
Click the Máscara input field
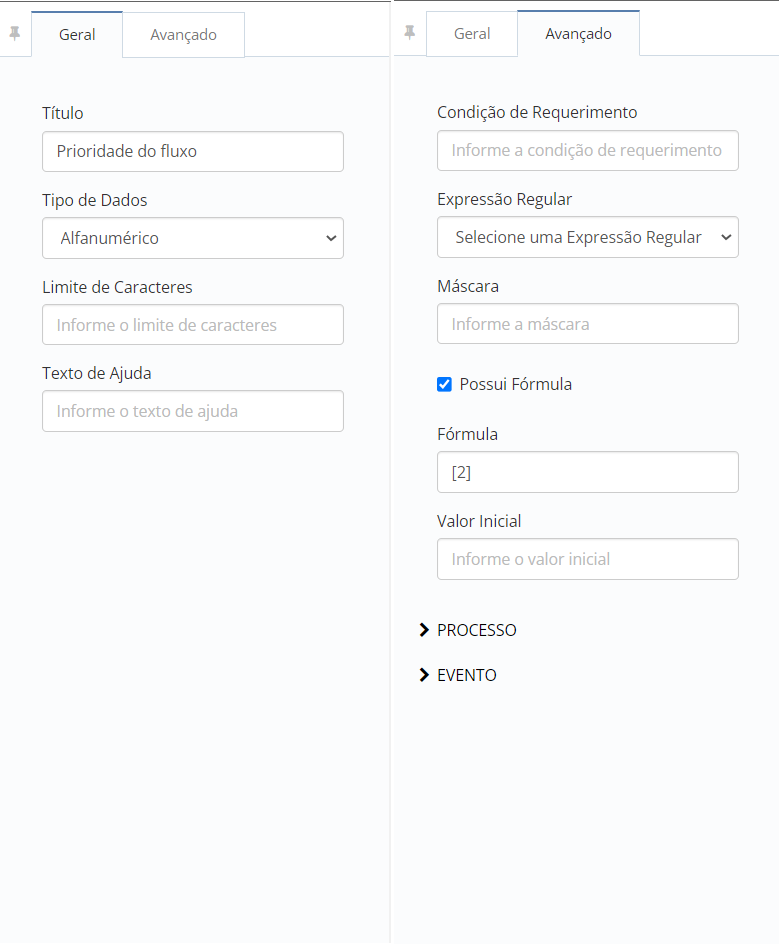coord(587,323)
